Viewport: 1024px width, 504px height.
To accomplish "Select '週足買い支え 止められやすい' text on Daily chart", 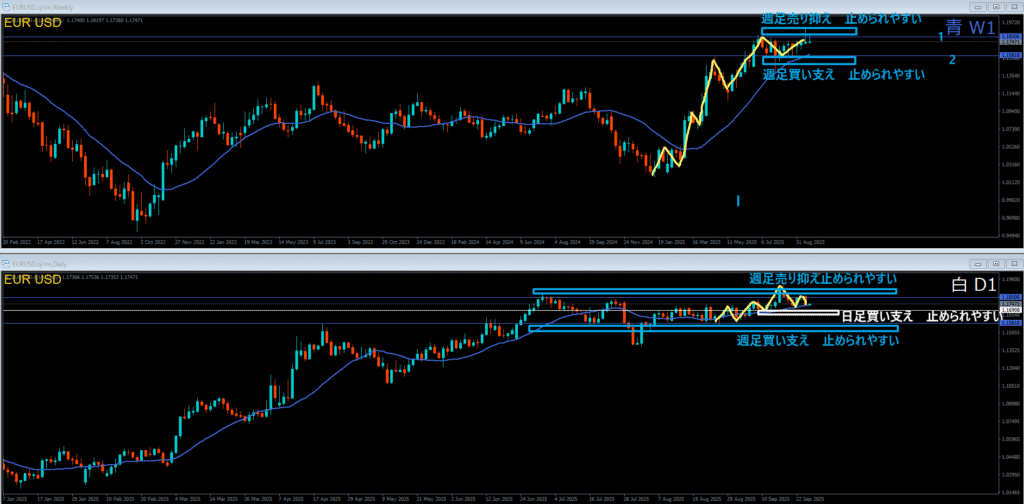I will click(x=818, y=340).
